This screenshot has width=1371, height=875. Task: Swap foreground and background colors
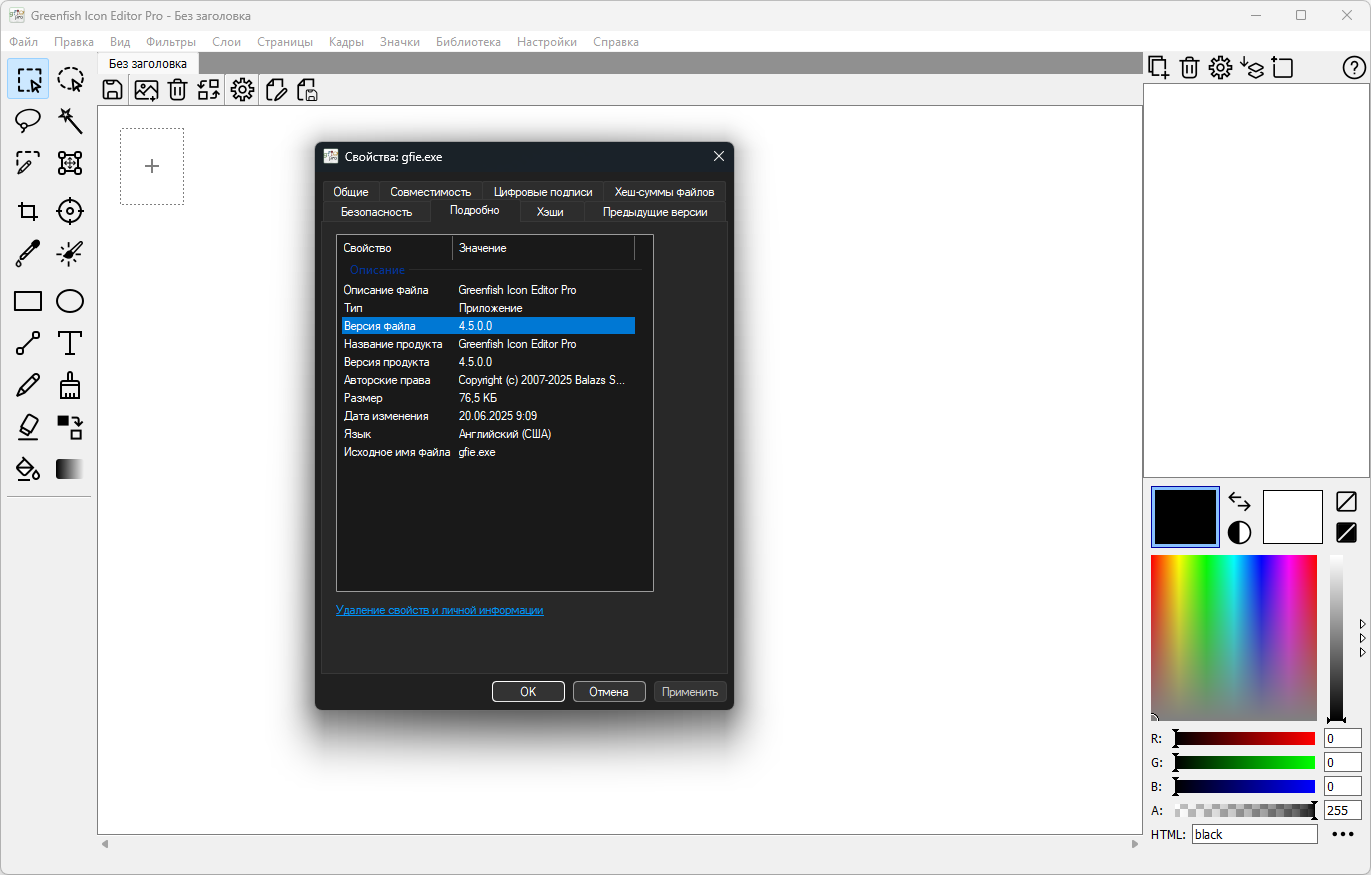tap(1239, 501)
